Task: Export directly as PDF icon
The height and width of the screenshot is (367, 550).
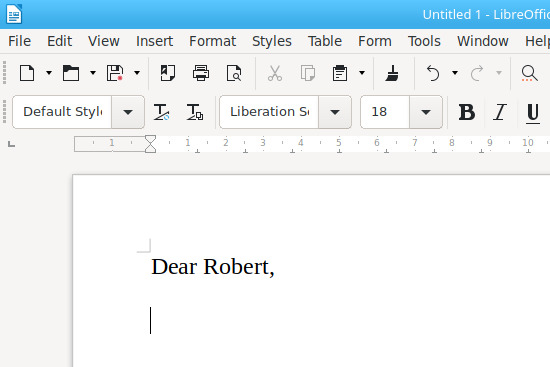Action: (168, 73)
